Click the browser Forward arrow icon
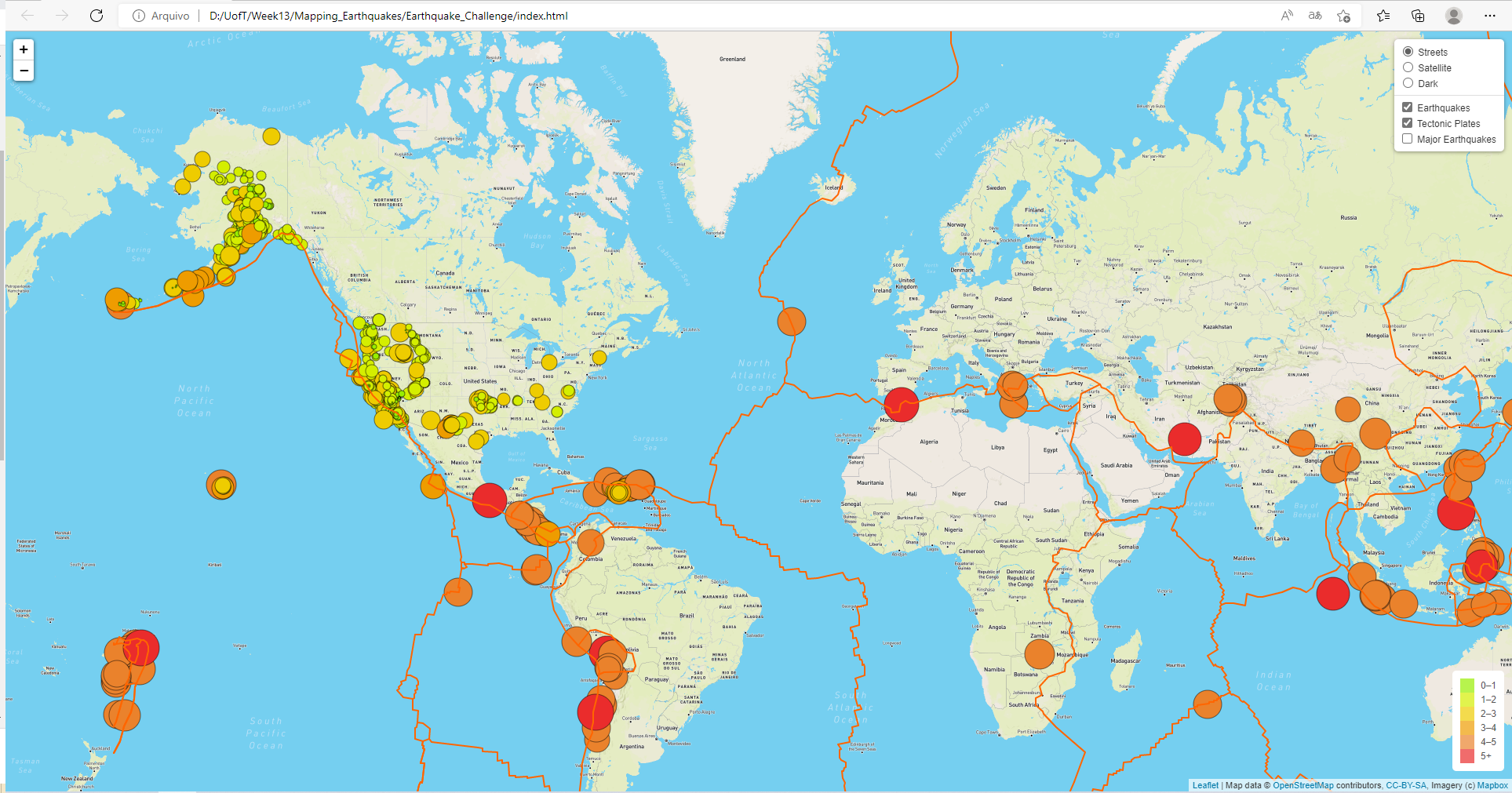This screenshot has width=1512, height=793. click(61, 15)
